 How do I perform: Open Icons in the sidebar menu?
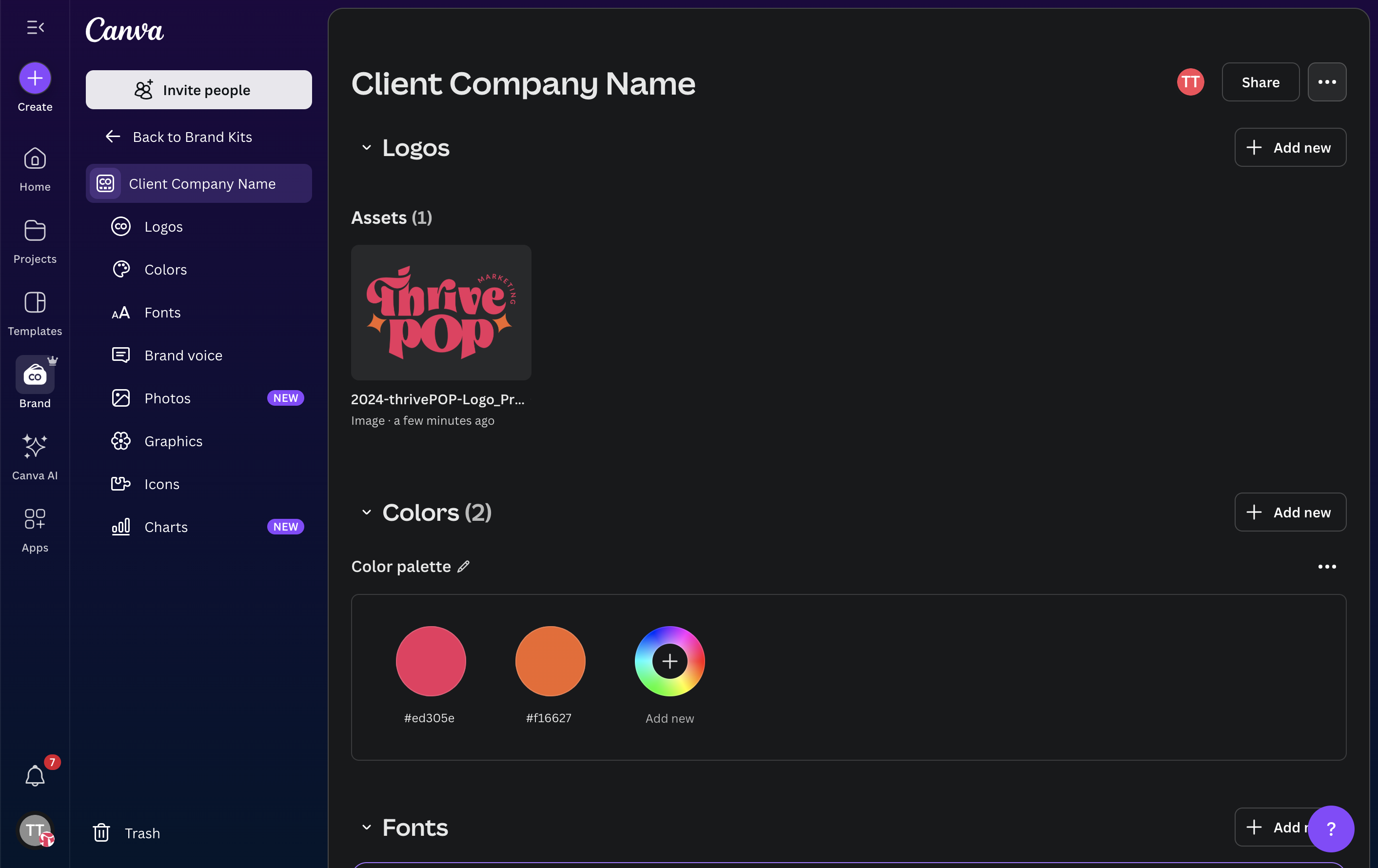pos(198,484)
